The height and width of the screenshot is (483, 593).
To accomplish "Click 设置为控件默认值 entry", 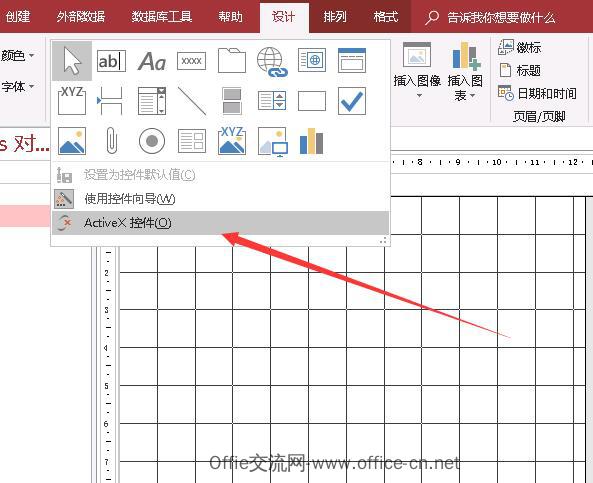I will point(220,175).
